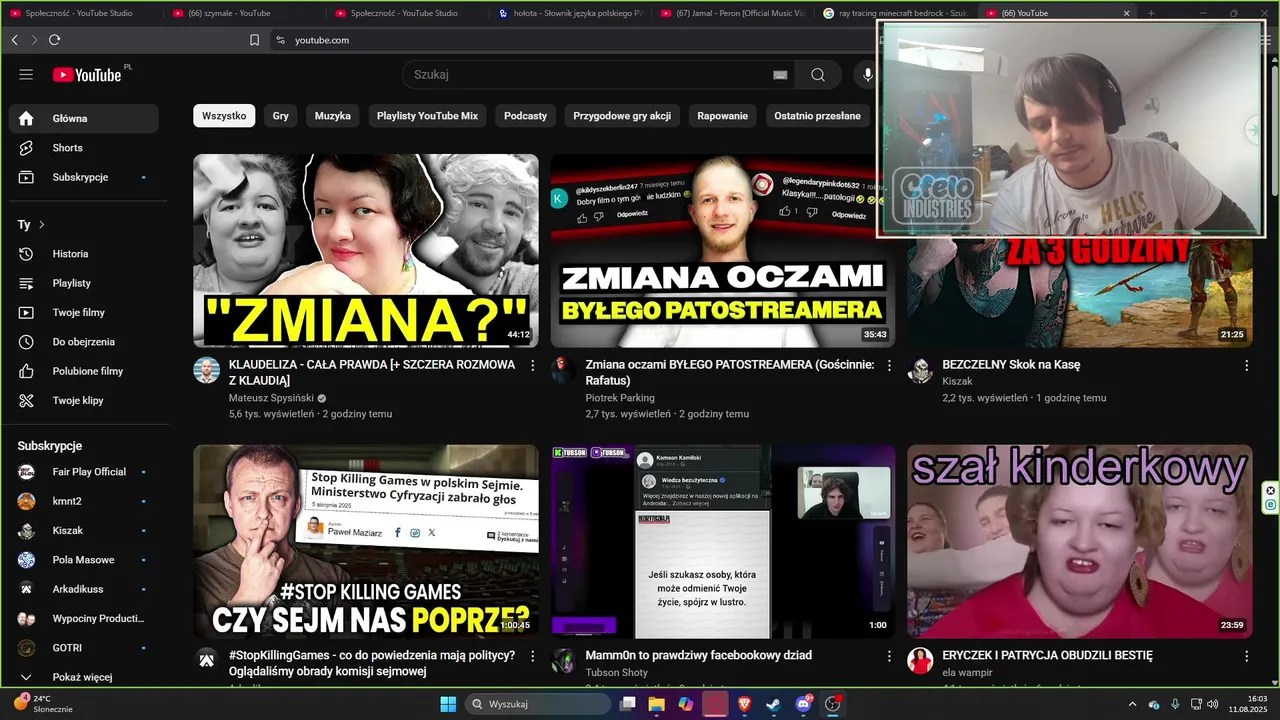This screenshot has height=720, width=1280.
Task: Open Kiszak channel avatar under BEZCZELNY video
Action: pyautogui.click(x=920, y=371)
